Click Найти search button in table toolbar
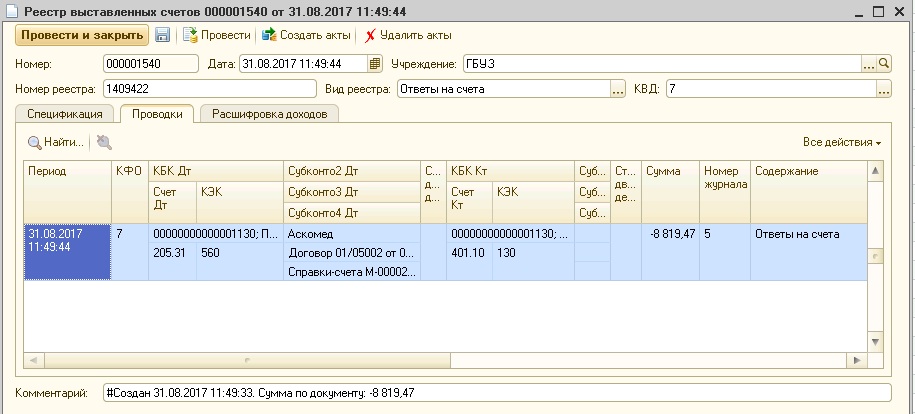The height and width of the screenshot is (414, 915). (x=57, y=143)
